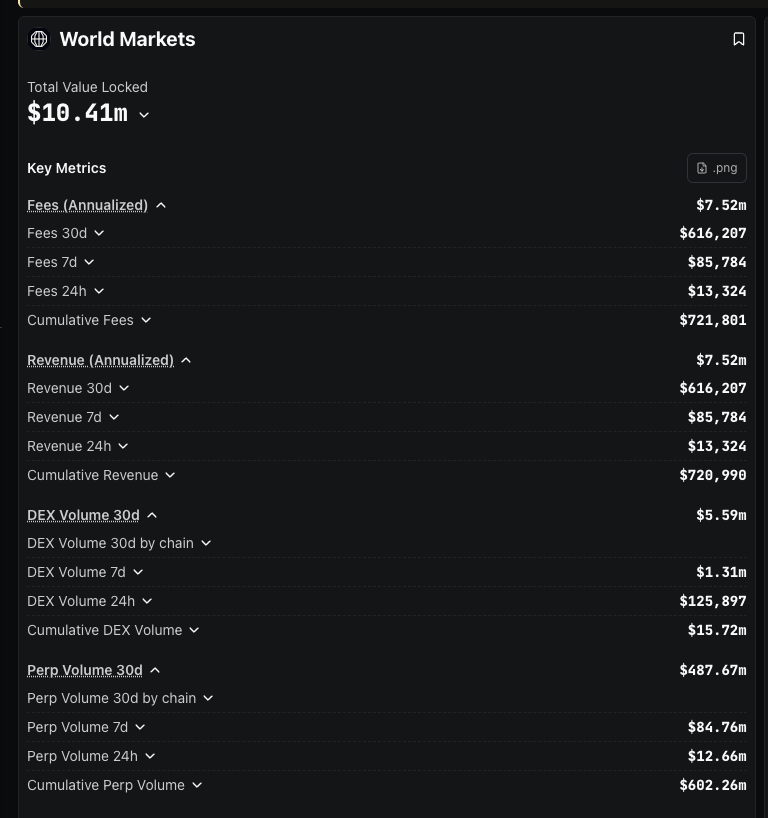Click the World Markets globe logo
The width and height of the screenshot is (768, 818).
tap(39, 39)
